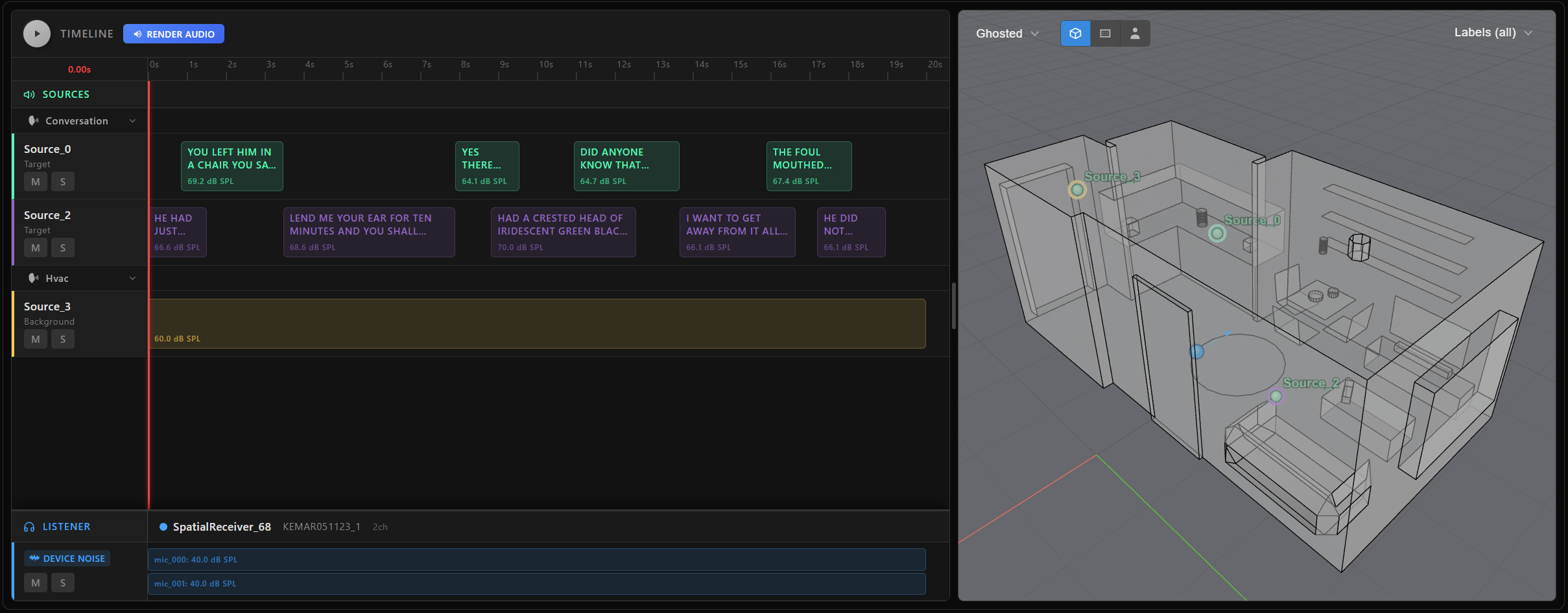The image size is (1568, 613).
Task: Mute the device noise track
Action: (36, 583)
